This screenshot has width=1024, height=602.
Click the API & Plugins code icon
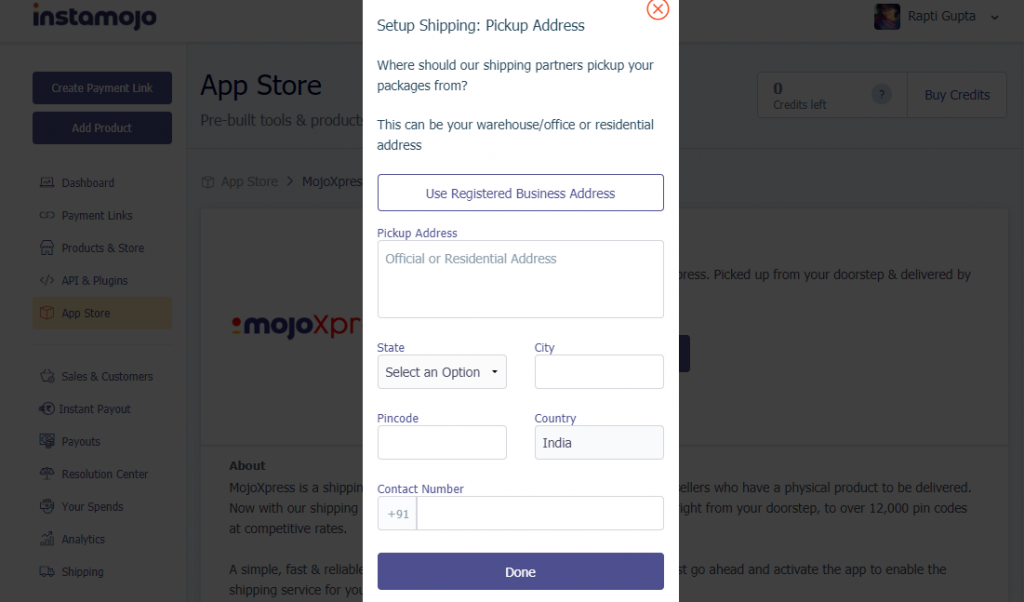click(x=46, y=281)
